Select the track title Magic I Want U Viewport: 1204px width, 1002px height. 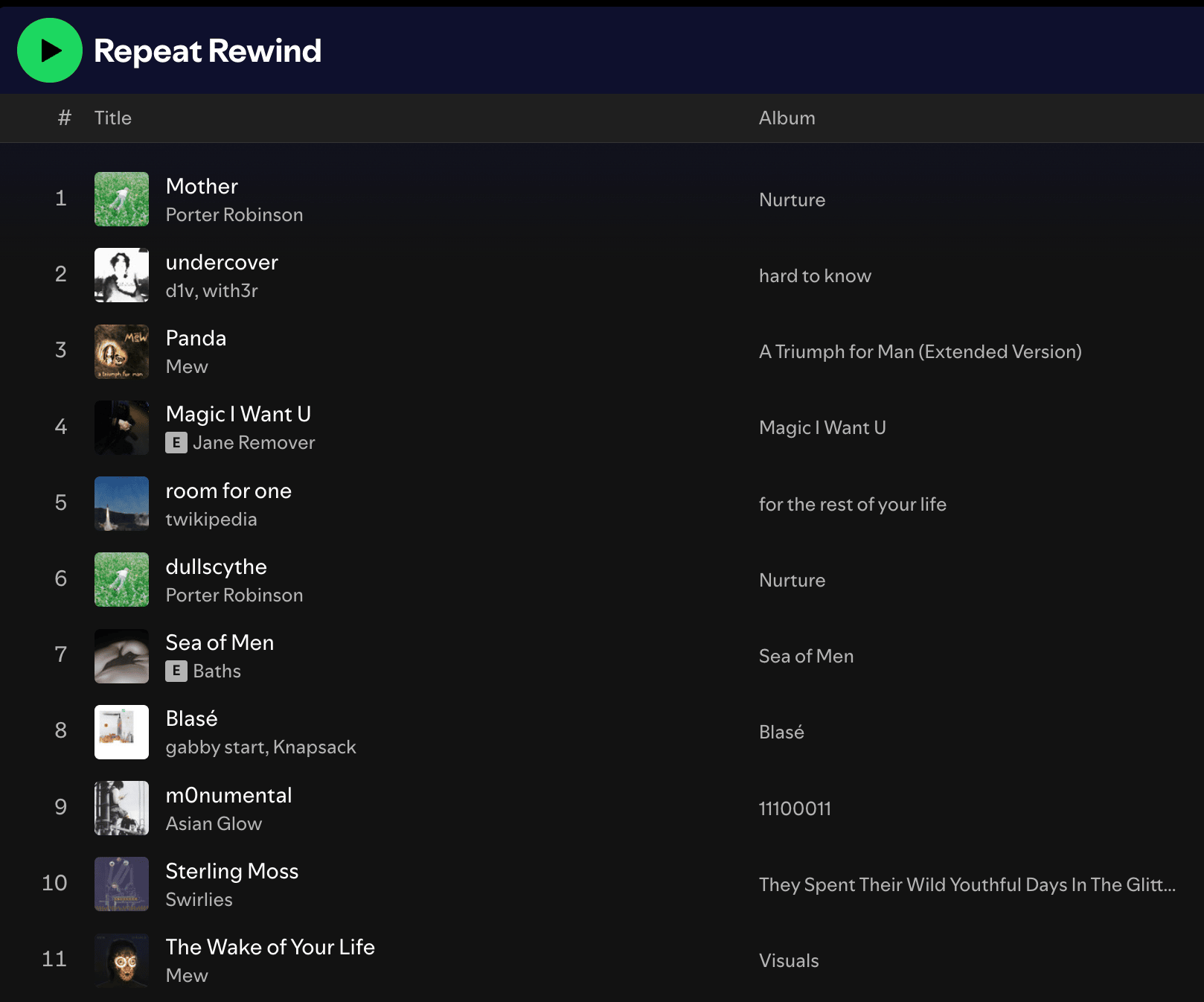238,414
